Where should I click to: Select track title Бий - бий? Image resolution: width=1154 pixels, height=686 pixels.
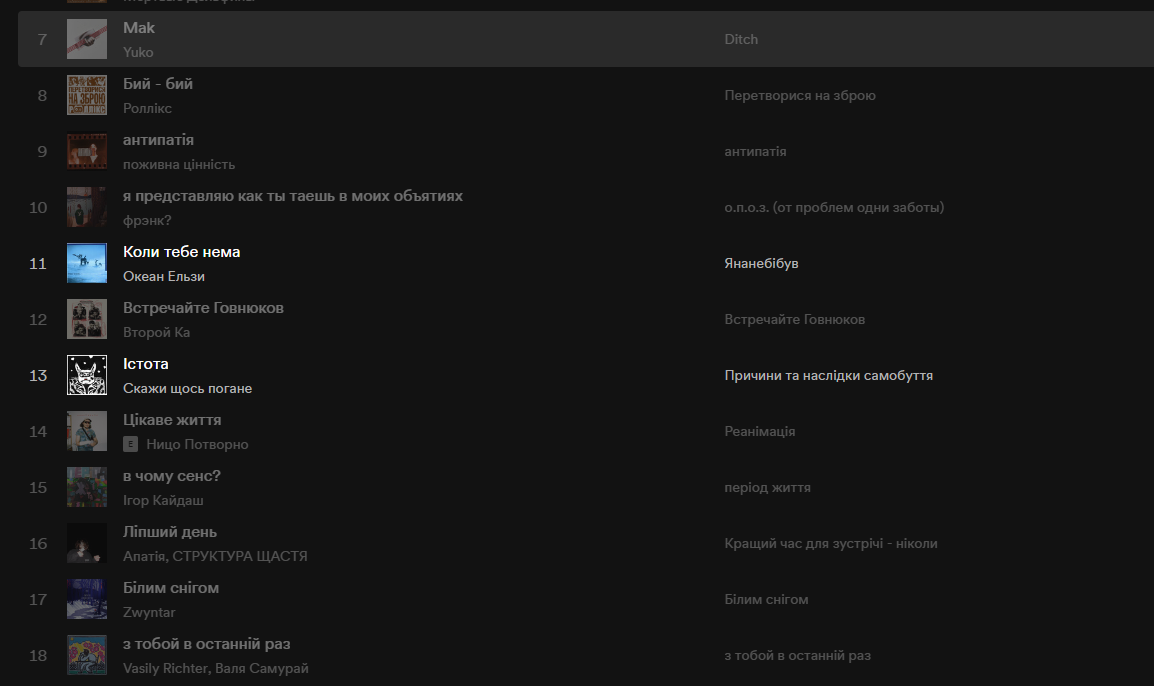158,84
